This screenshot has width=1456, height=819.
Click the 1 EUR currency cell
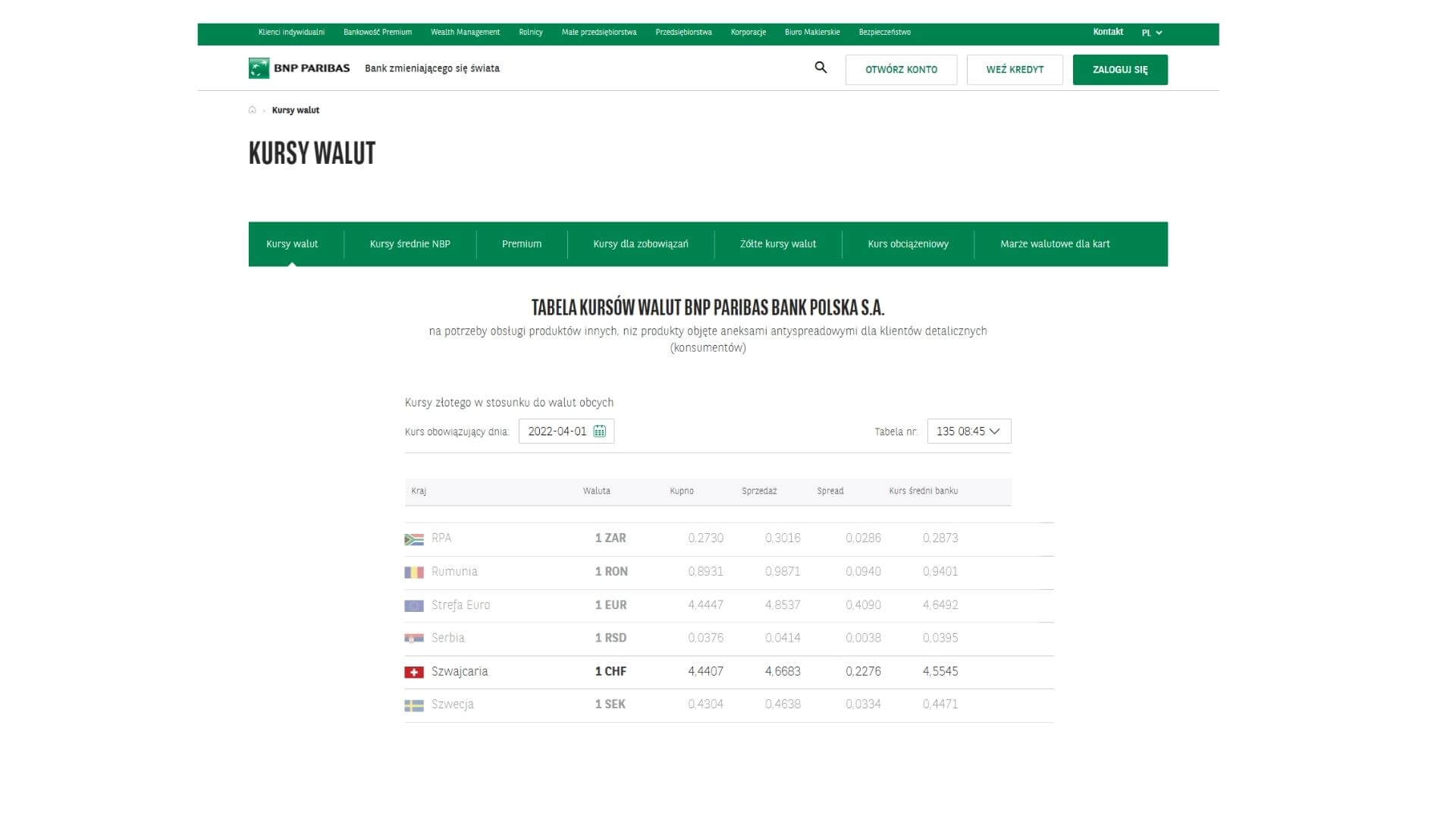pos(610,604)
